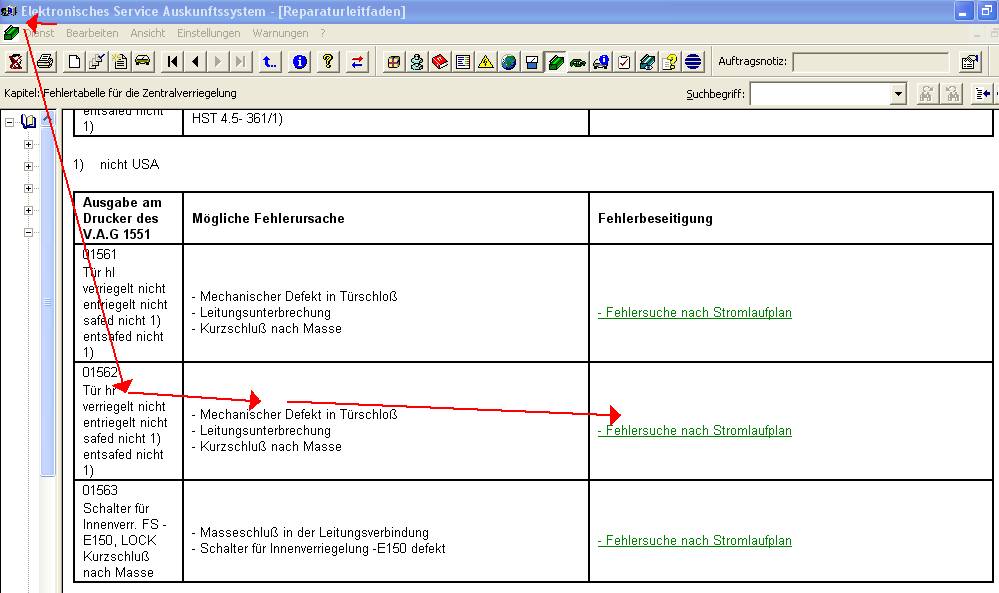Click the red book icon
Viewport: 999px width, 593px height.
pos(440,62)
